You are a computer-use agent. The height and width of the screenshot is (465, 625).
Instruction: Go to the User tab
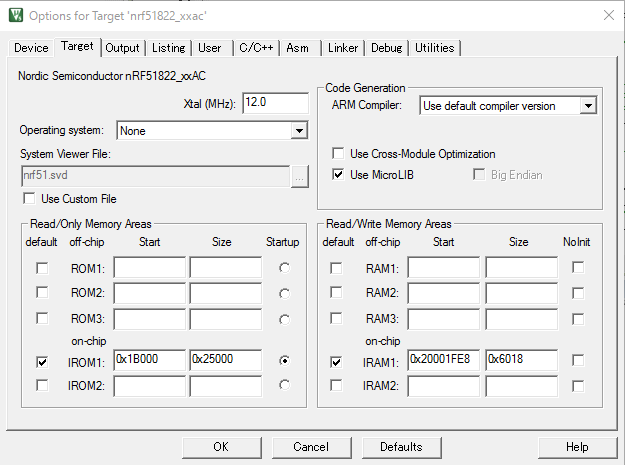(210, 48)
